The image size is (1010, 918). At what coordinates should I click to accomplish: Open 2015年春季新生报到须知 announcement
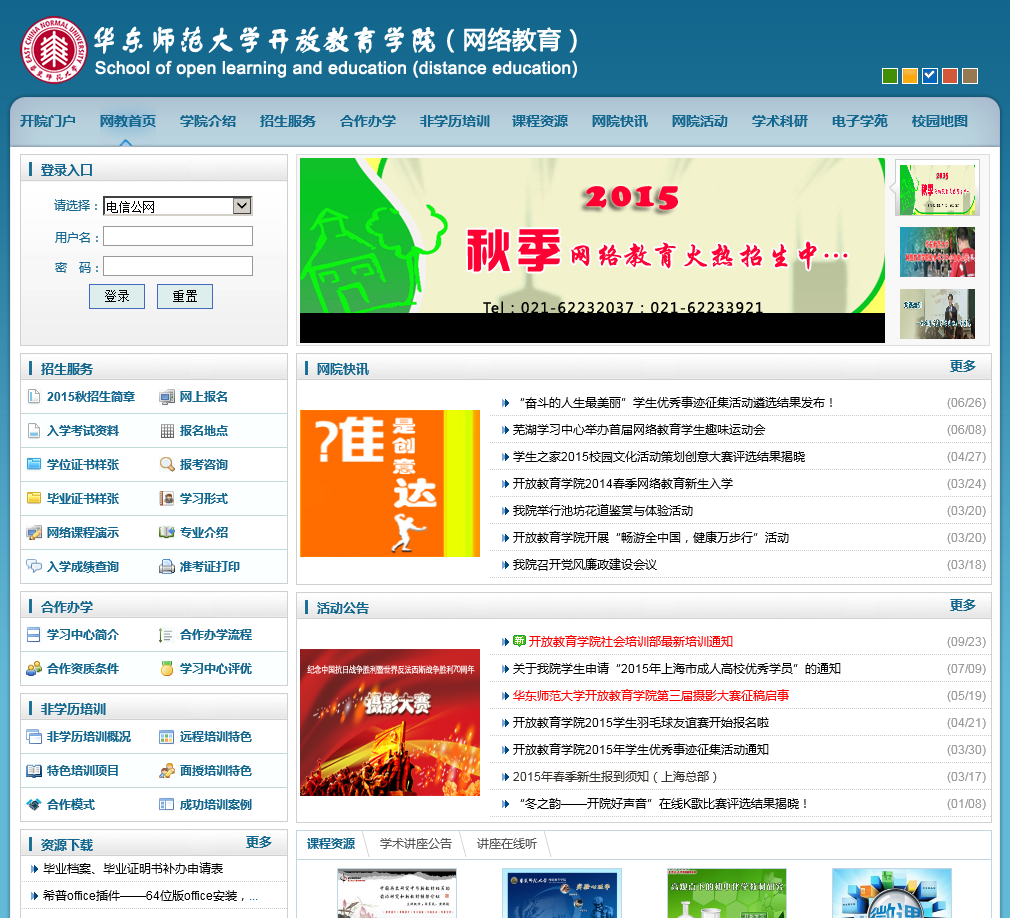point(615,777)
